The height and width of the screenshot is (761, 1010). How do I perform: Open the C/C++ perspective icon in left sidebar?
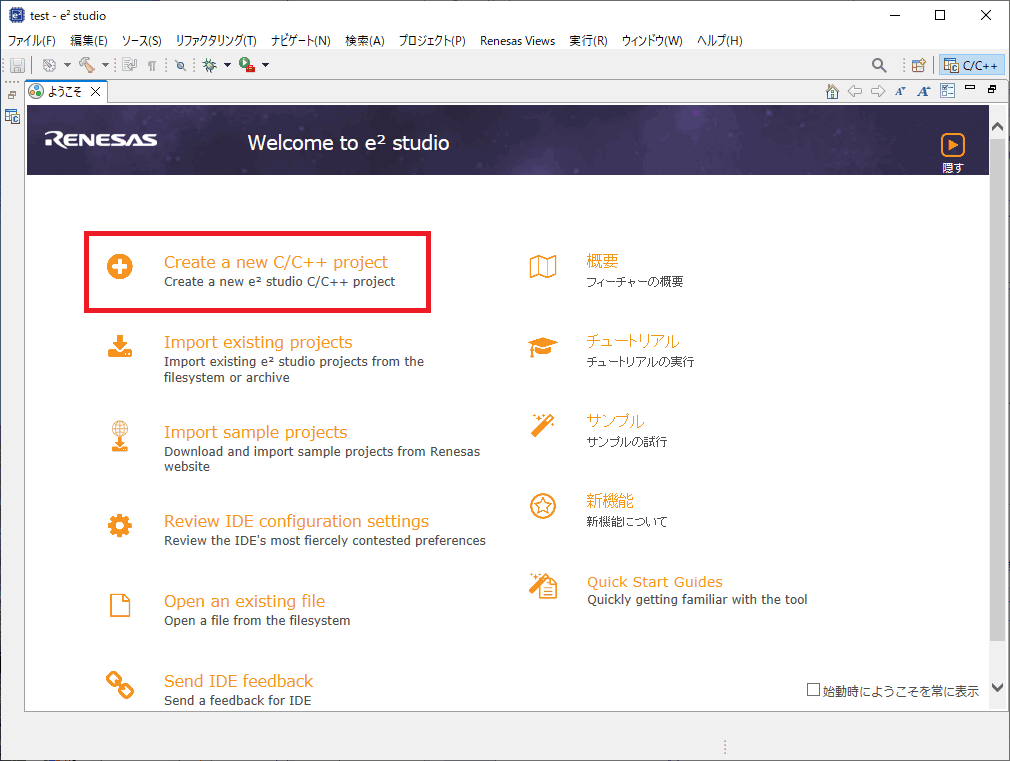12,117
